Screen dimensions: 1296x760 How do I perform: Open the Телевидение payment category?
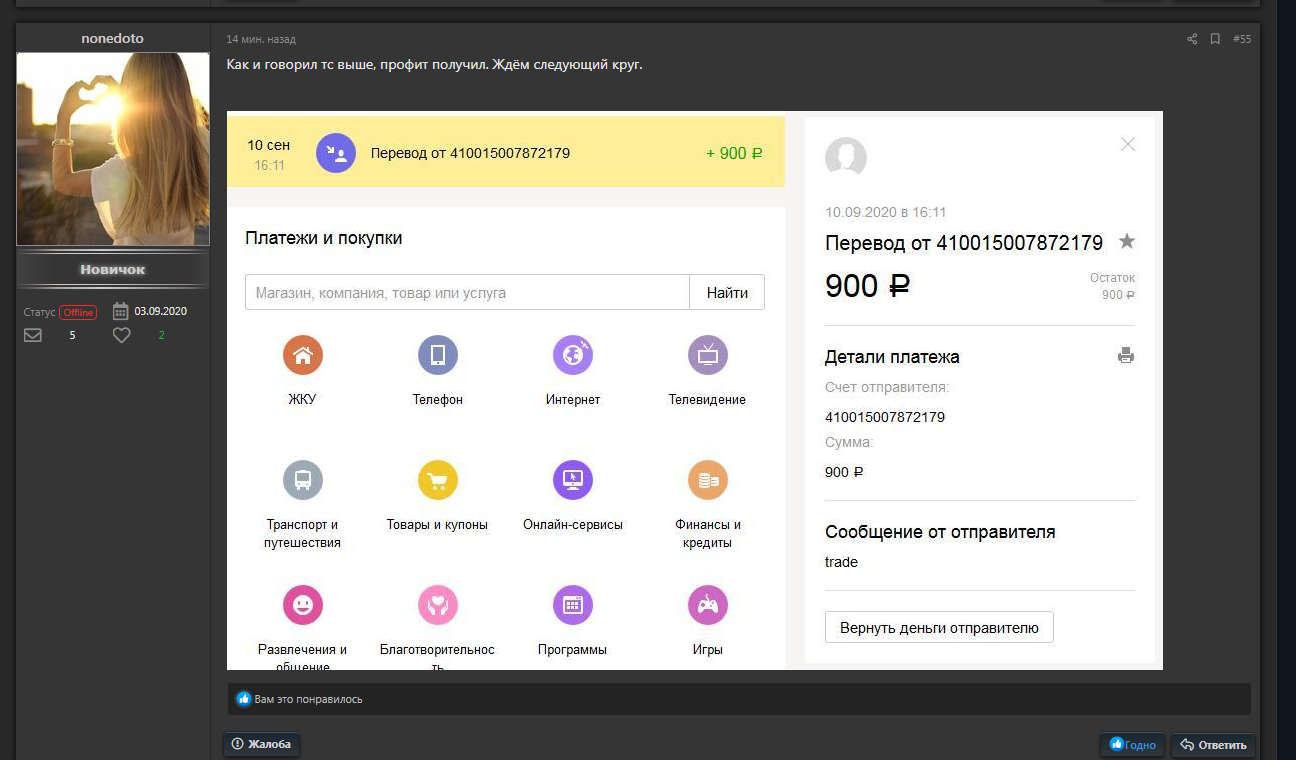[x=707, y=371]
